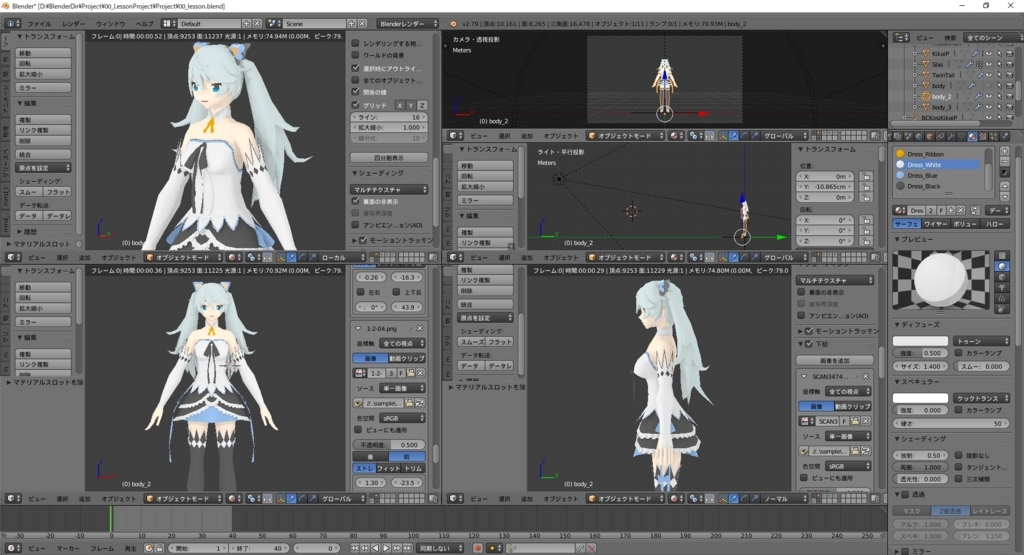Viewport: 1024px width, 555px height.
Task: Click the X axis grid button
Action: pyautogui.click(x=400, y=105)
